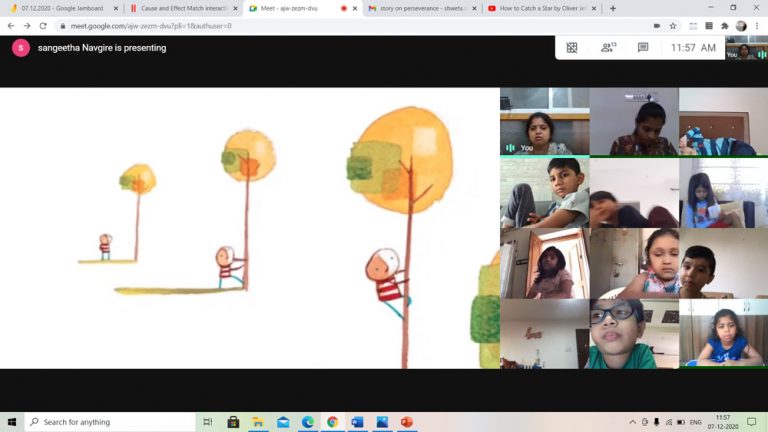Open Microsoft Edge from taskbar
This screenshot has width=768, height=432.
click(x=308, y=422)
